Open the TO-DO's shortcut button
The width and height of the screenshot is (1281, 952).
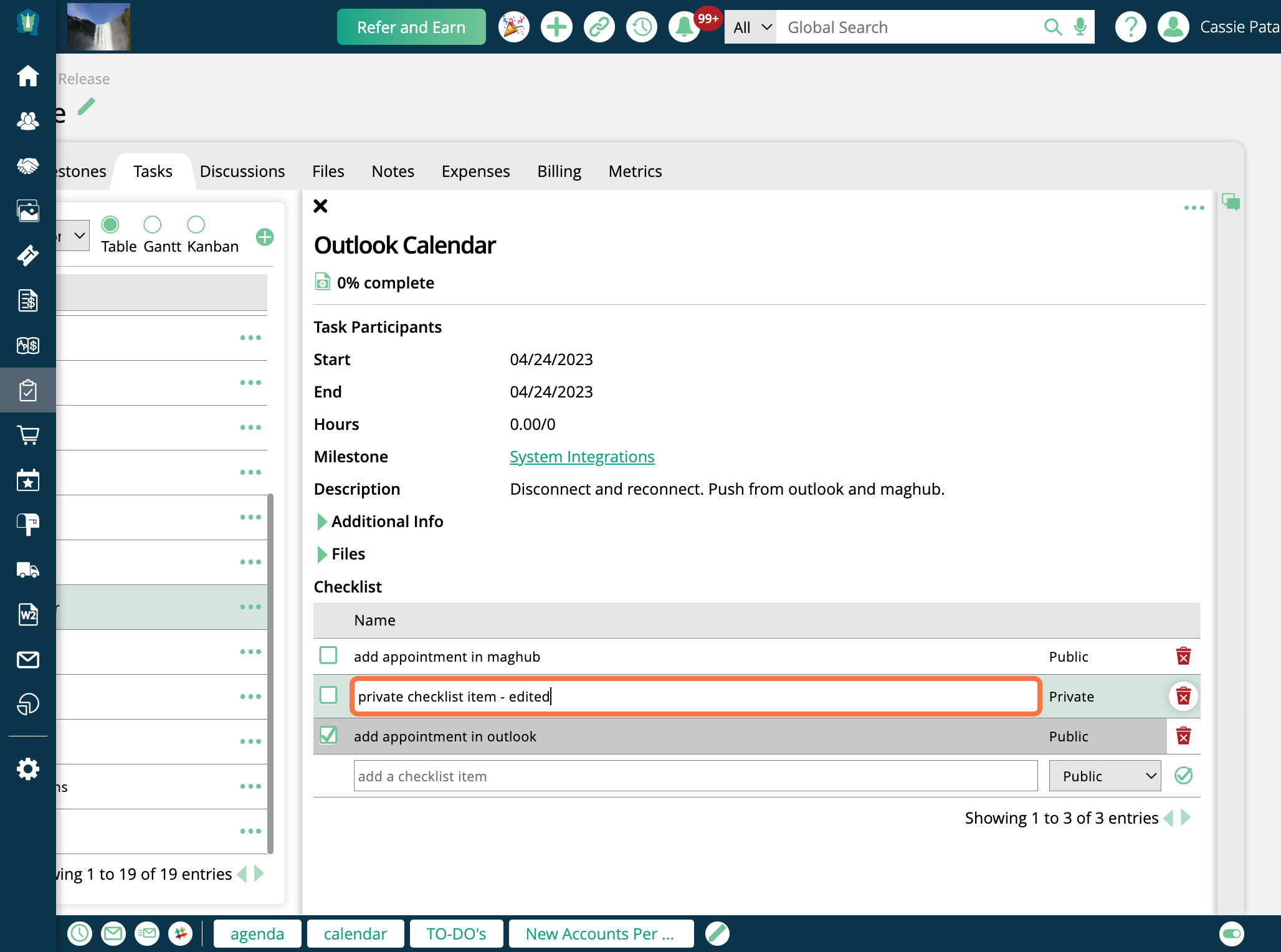(x=456, y=933)
